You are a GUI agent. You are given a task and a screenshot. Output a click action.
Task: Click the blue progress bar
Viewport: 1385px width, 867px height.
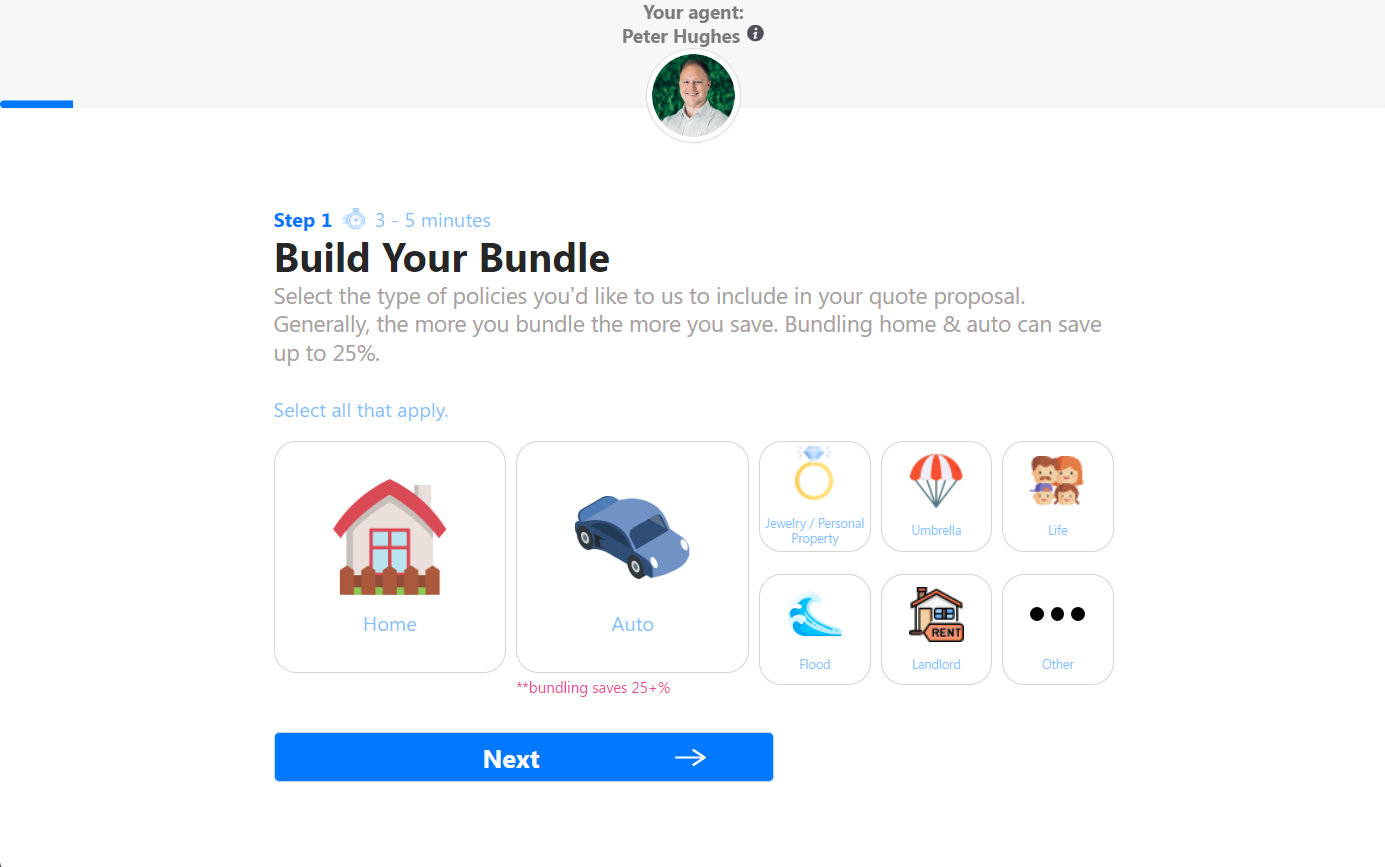click(x=36, y=104)
